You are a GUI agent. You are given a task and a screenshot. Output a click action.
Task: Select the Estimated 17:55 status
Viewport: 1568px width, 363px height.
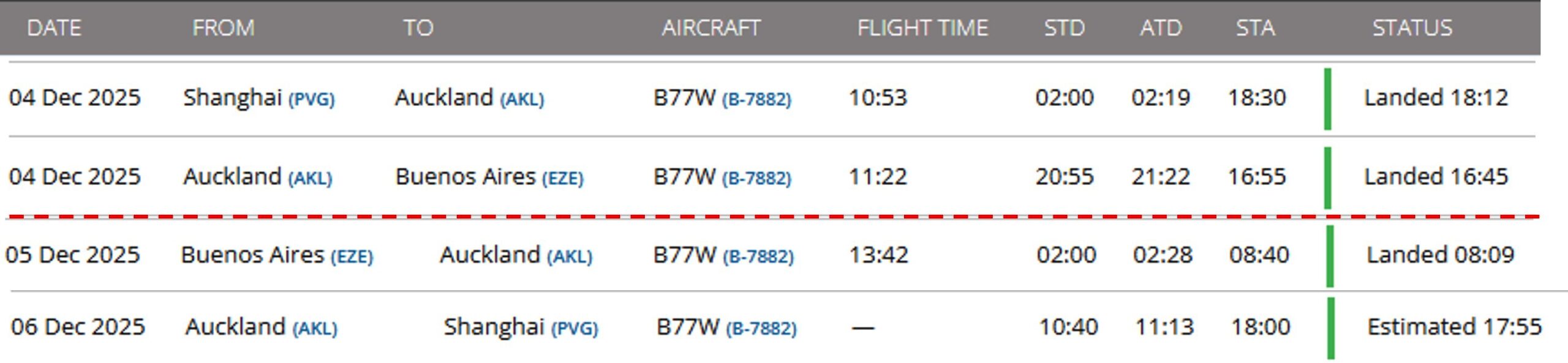pos(1454,327)
